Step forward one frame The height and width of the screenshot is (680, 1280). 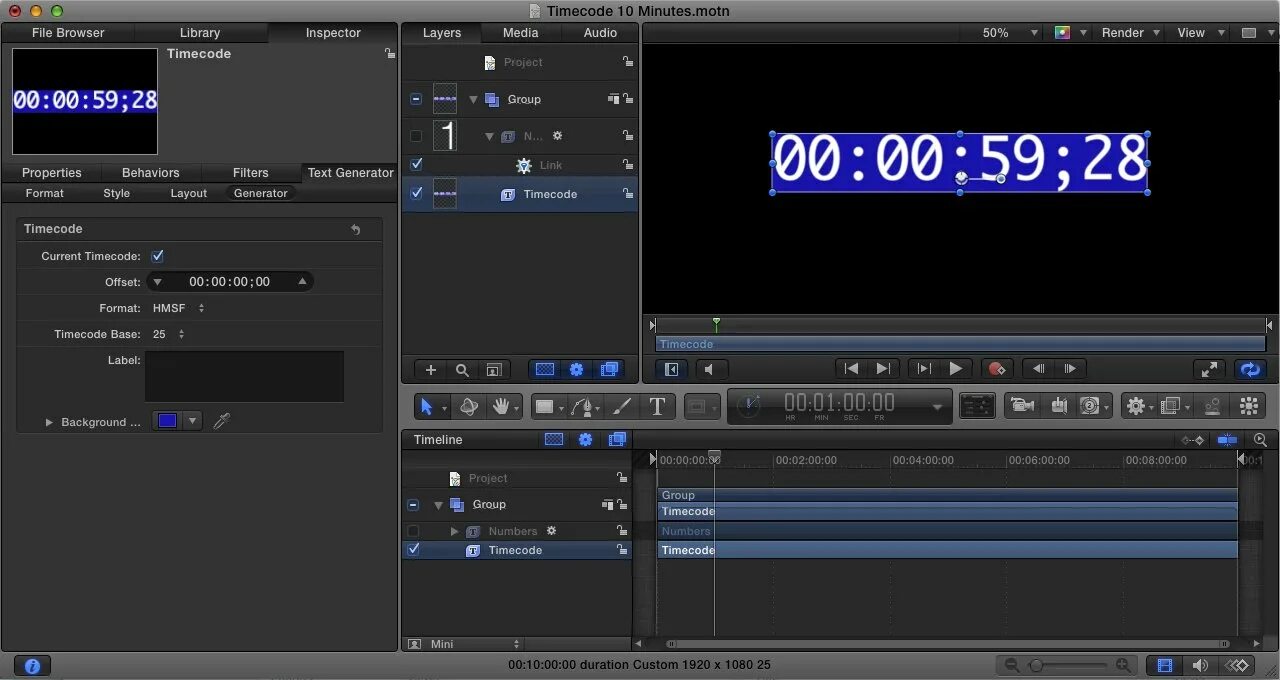point(1070,369)
